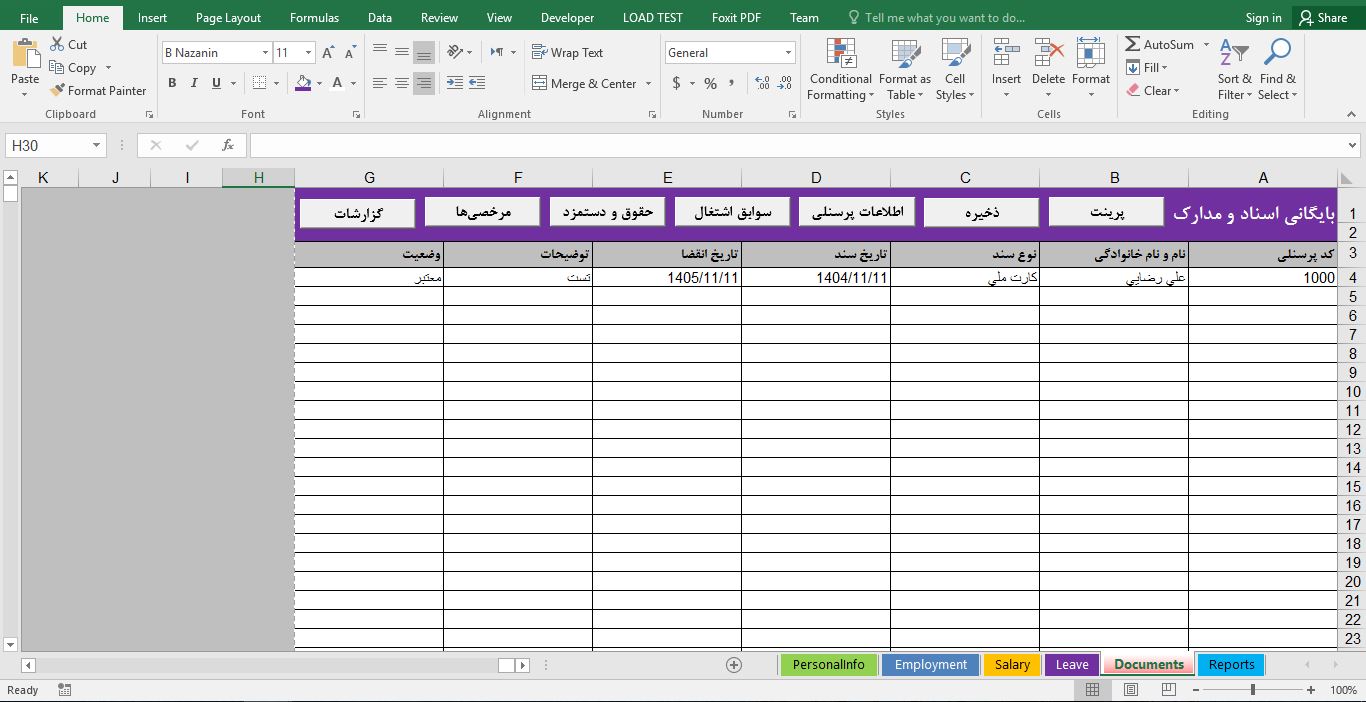Toggle bold formatting
Image resolution: width=1366 pixels, height=702 pixels.
click(x=171, y=83)
